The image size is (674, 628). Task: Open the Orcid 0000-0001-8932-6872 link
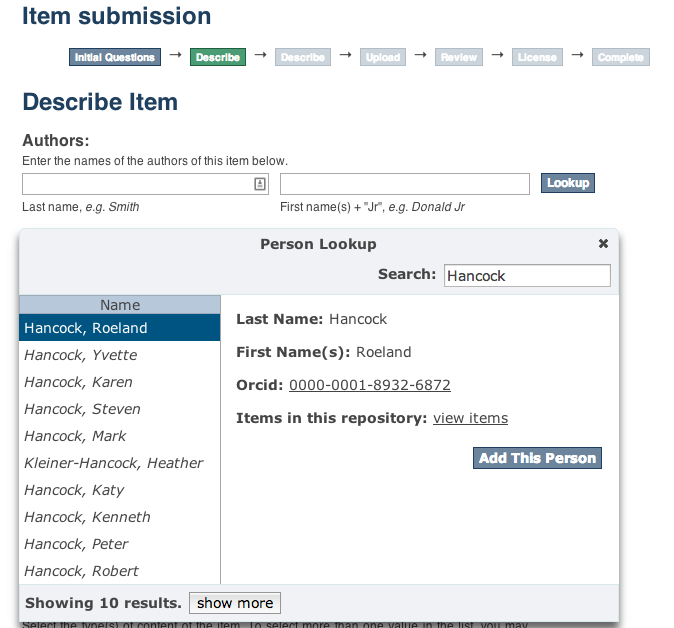[369, 385]
